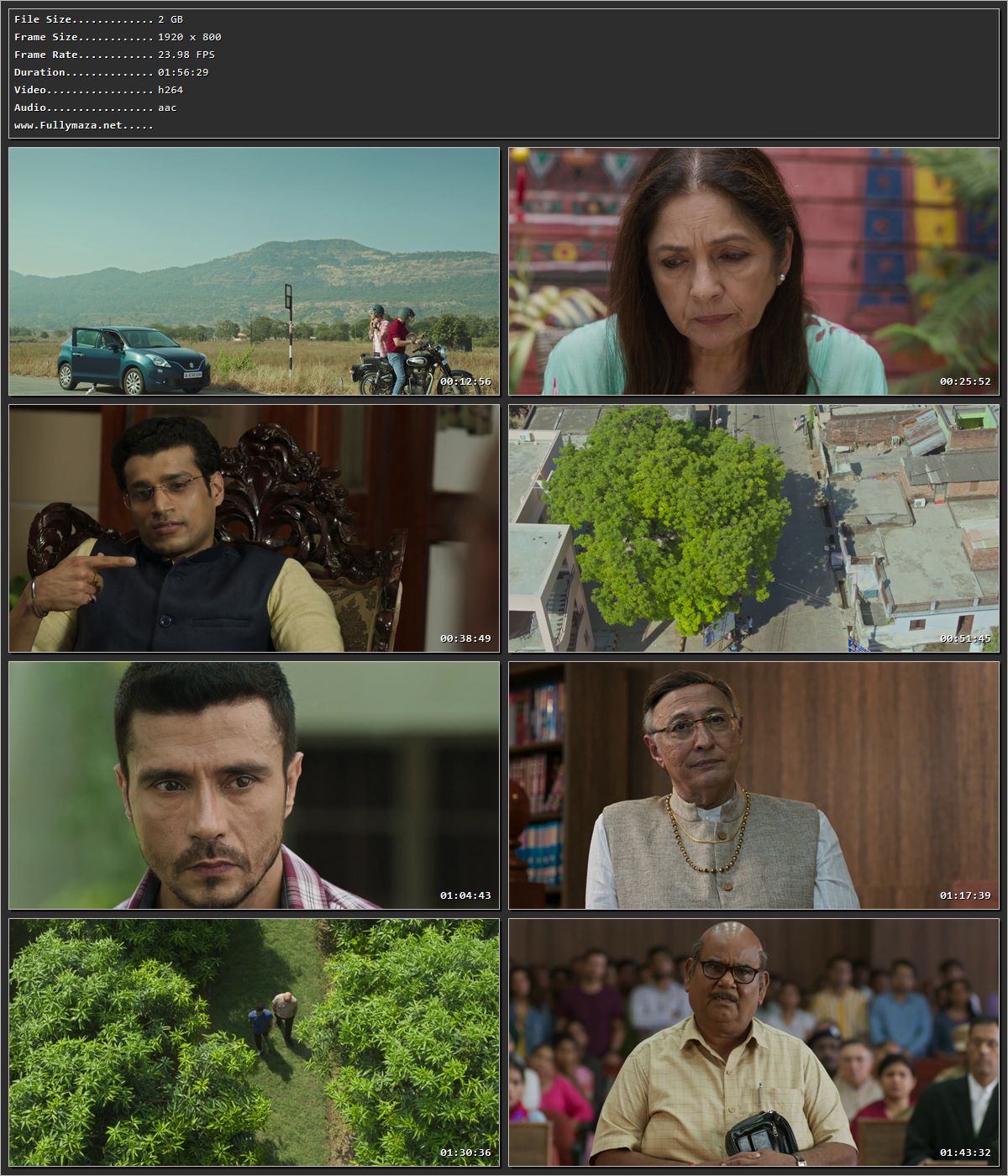Click the 01:04:43 timestamp label
Image resolution: width=1008 pixels, height=1176 pixels.
tap(465, 895)
